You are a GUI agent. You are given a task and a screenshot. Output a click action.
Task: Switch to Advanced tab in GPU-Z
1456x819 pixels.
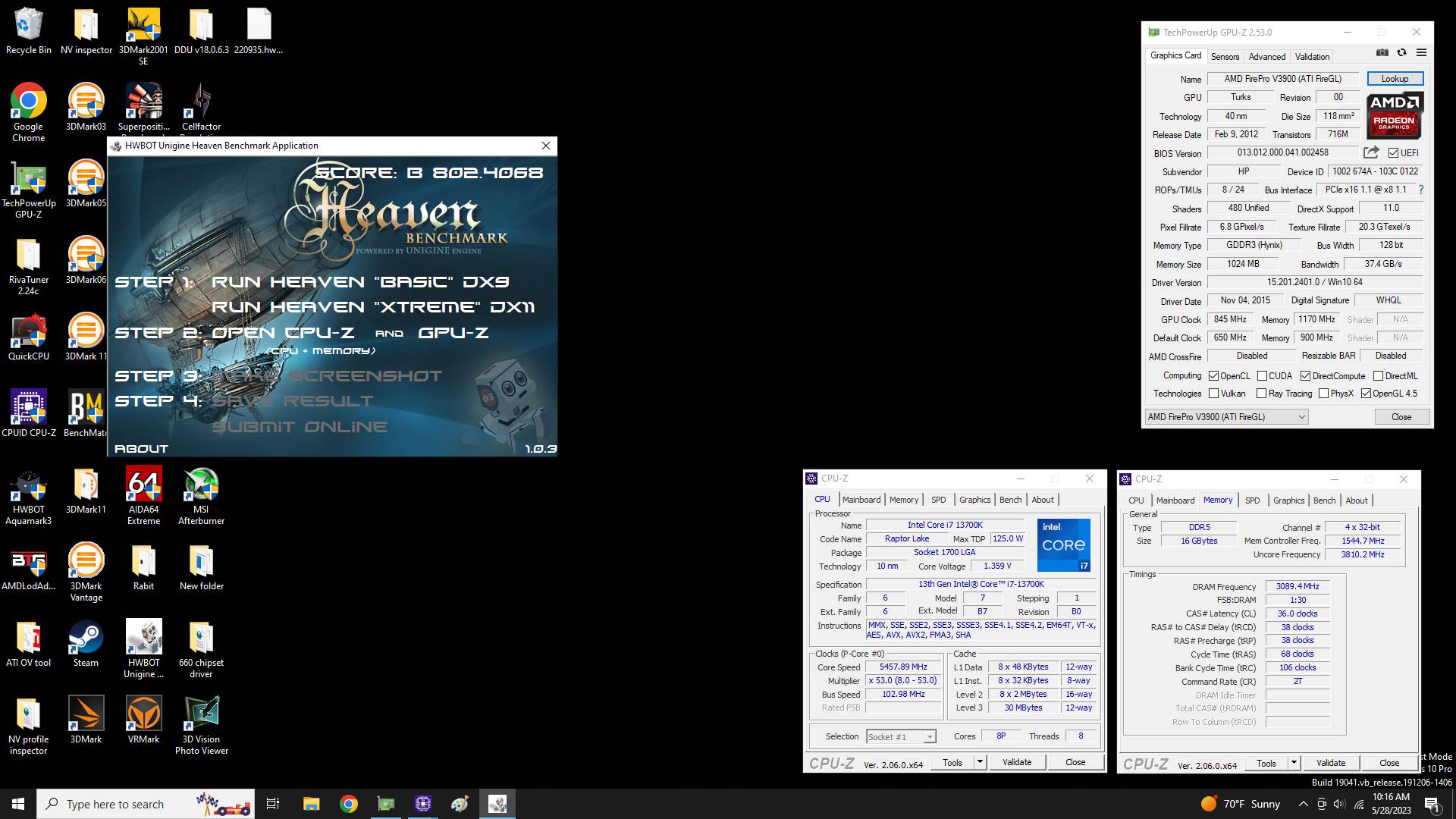(1267, 57)
